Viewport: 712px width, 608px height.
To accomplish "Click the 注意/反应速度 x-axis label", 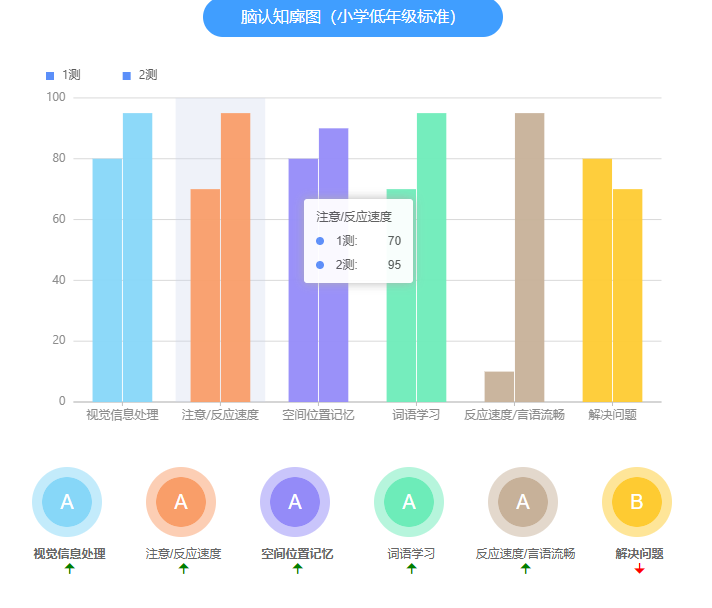I will pos(220,415).
